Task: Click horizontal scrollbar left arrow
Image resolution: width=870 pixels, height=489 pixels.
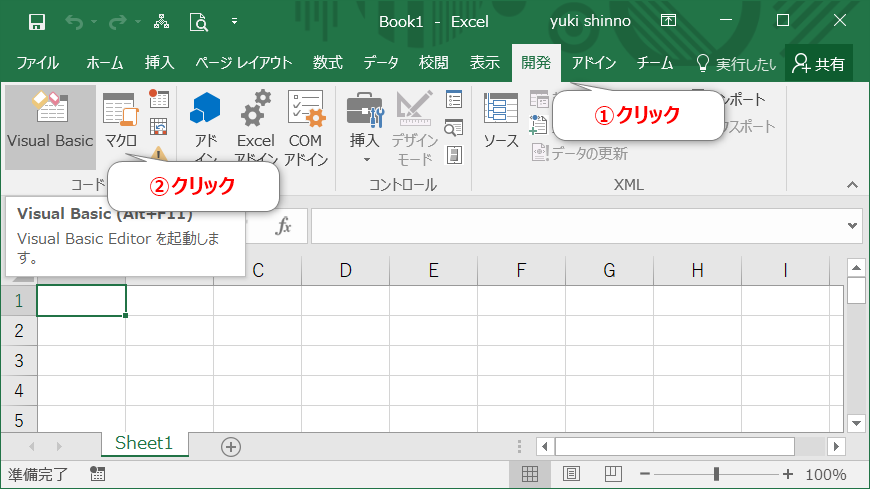Action: click(545, 446)
